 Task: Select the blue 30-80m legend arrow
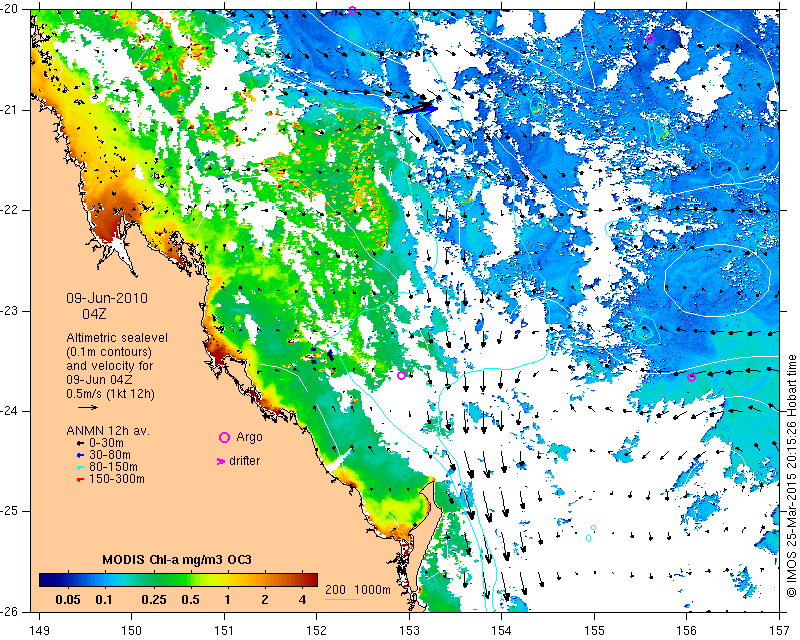80,455
